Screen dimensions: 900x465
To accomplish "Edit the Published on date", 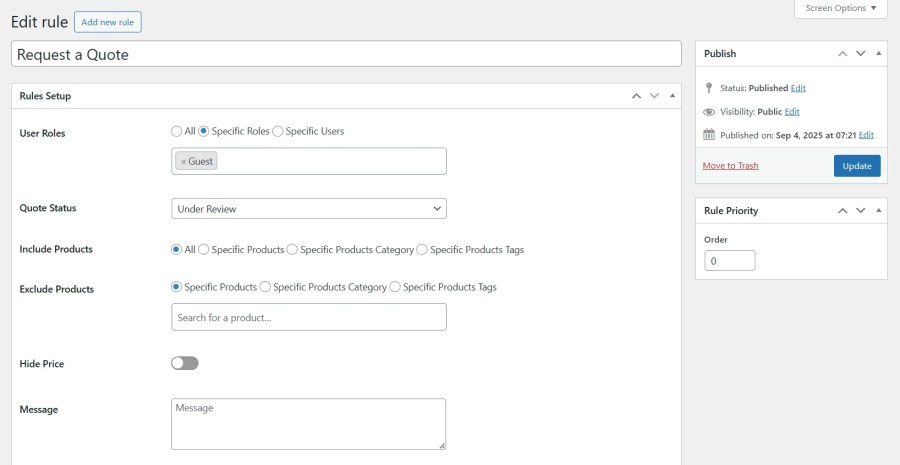I will [866, 135].
